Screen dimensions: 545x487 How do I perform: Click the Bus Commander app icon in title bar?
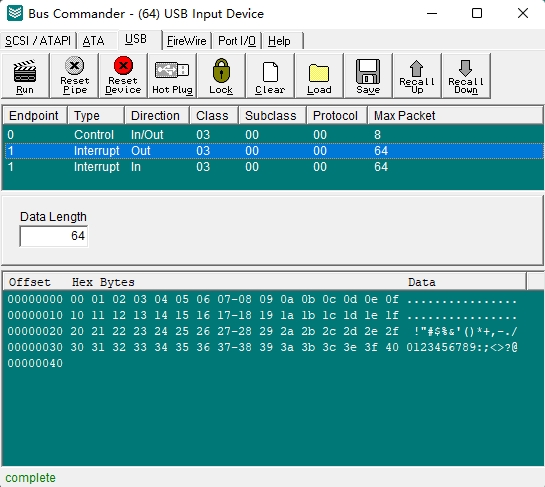point(15,14)
